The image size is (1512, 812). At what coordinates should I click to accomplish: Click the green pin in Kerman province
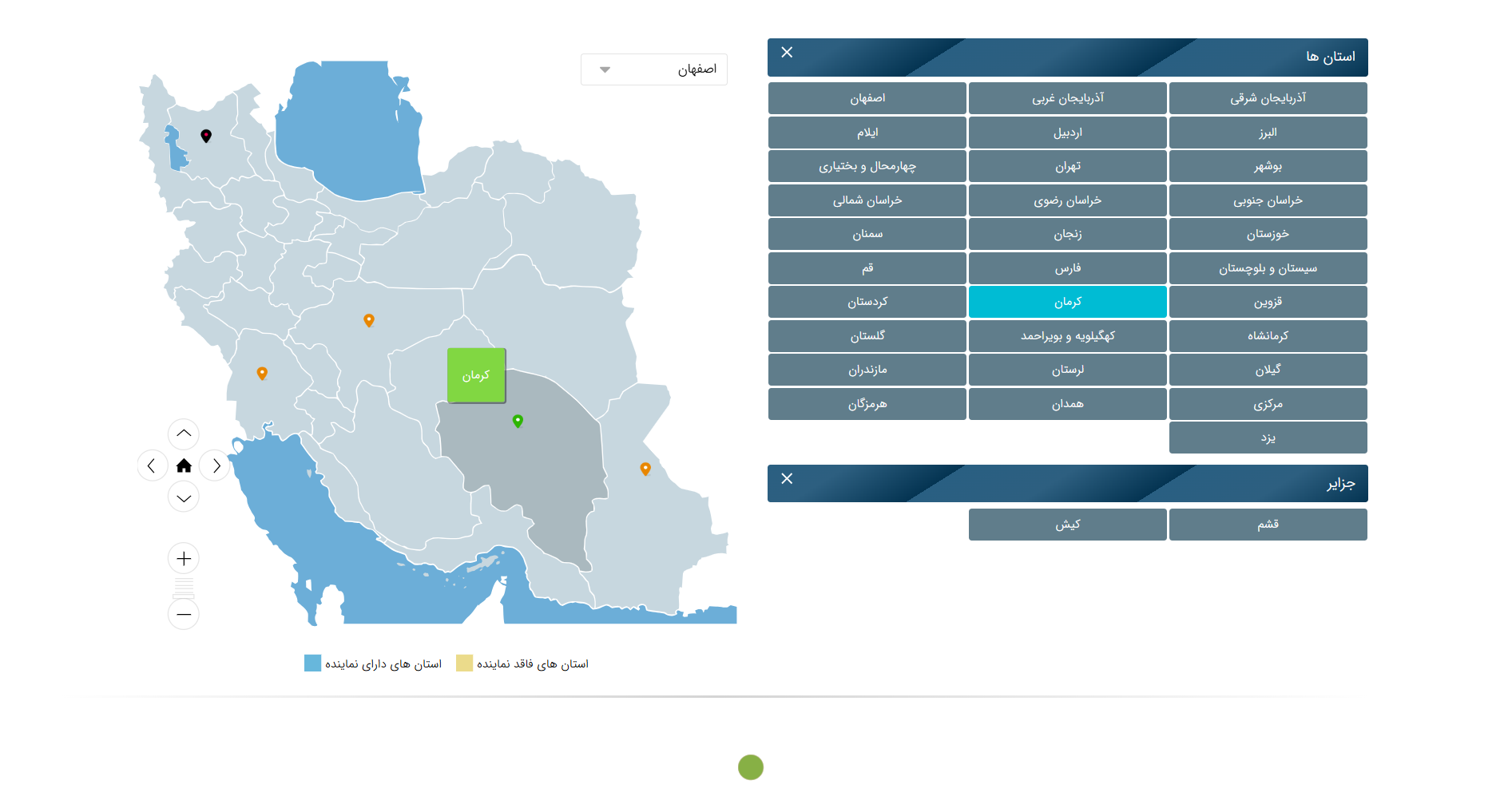(518, 420)
